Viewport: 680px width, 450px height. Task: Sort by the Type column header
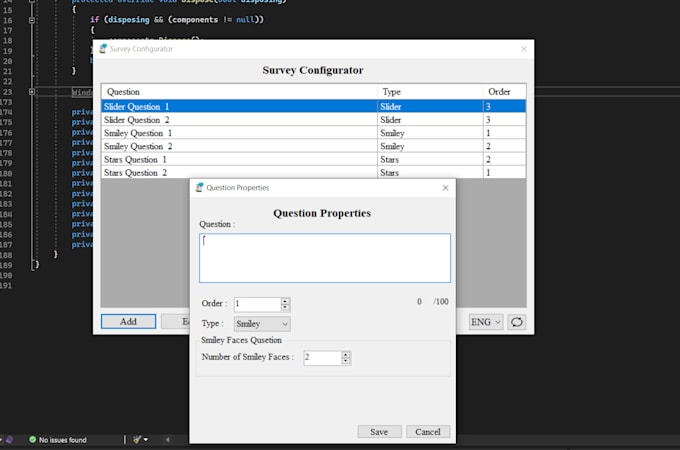coord(430,91)
